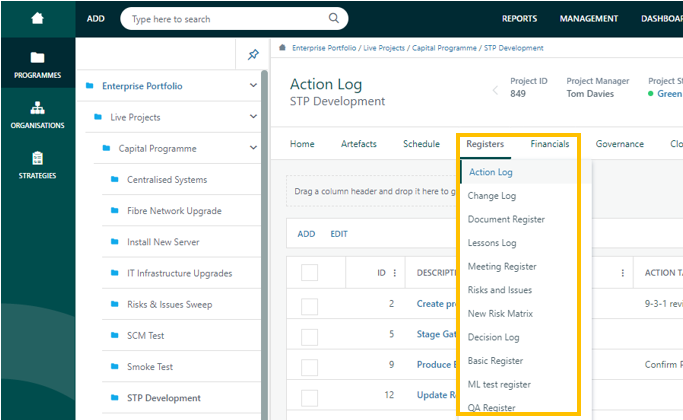Collapse the Capital Programme chevron
Image resolution: width=683 pixels, height=420 pixels.
[x=253, y=148]
